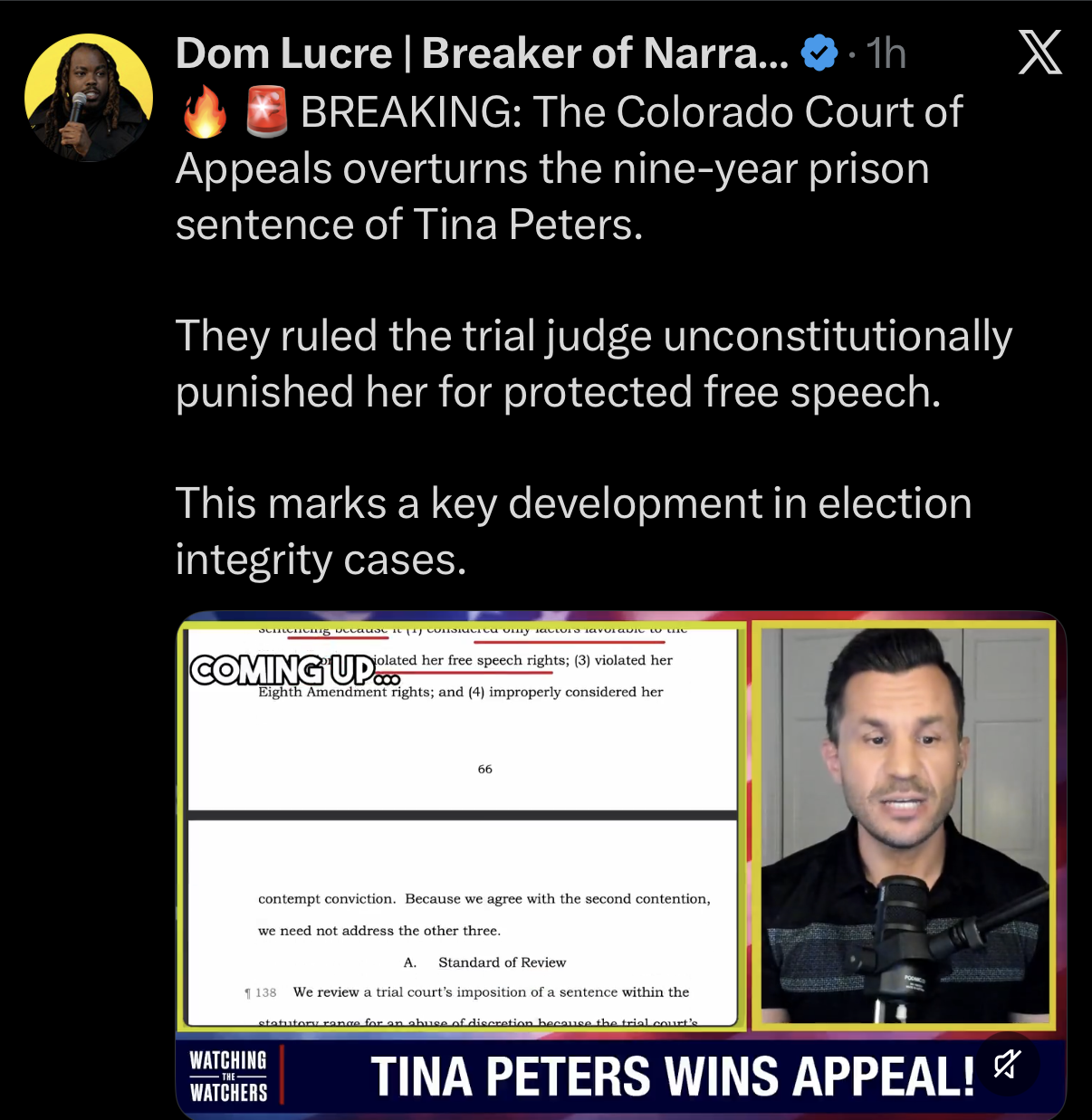This screenshot has width=1092, height=1120.
Task: Click the TINA PETERS WINS APPEAL banner
Action: pyautogui.click(x=672, y=1077)
